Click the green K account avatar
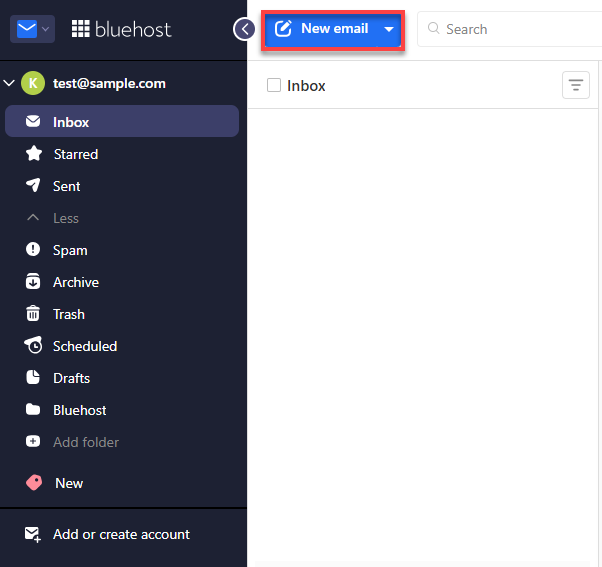 [33, 83]
